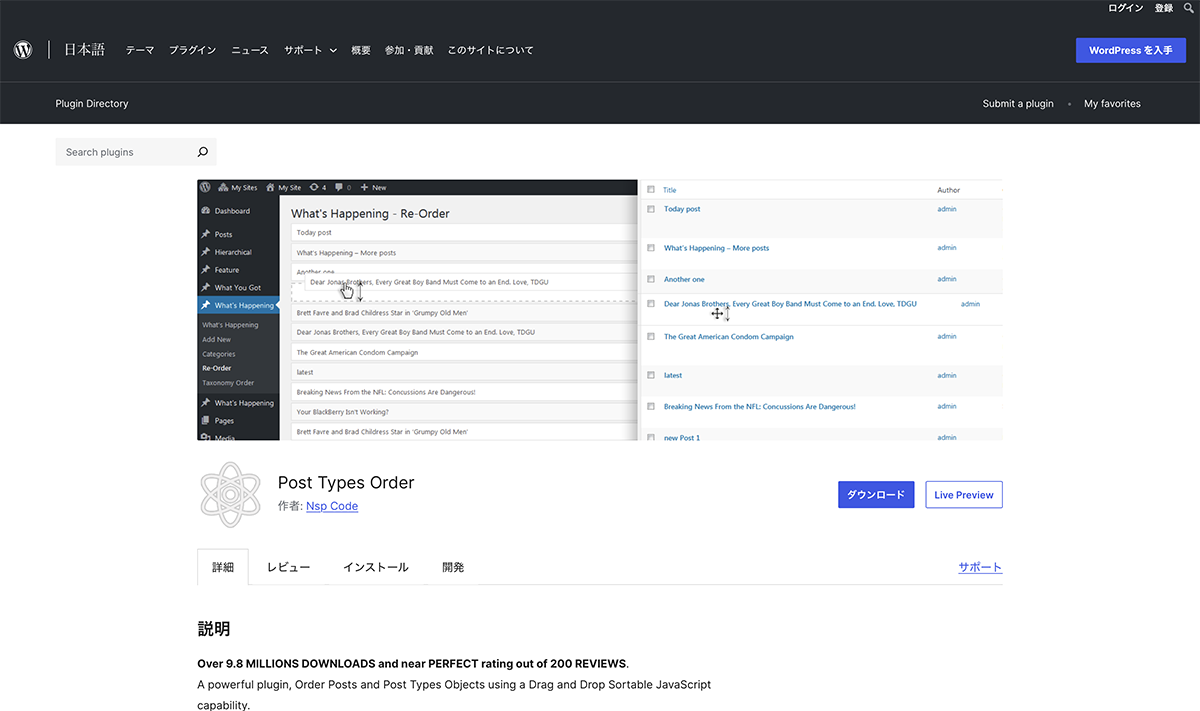This screenshot has width=1200, height=711.
Task: Open the Nsp Code author link
Action: (x=331, y=506)
